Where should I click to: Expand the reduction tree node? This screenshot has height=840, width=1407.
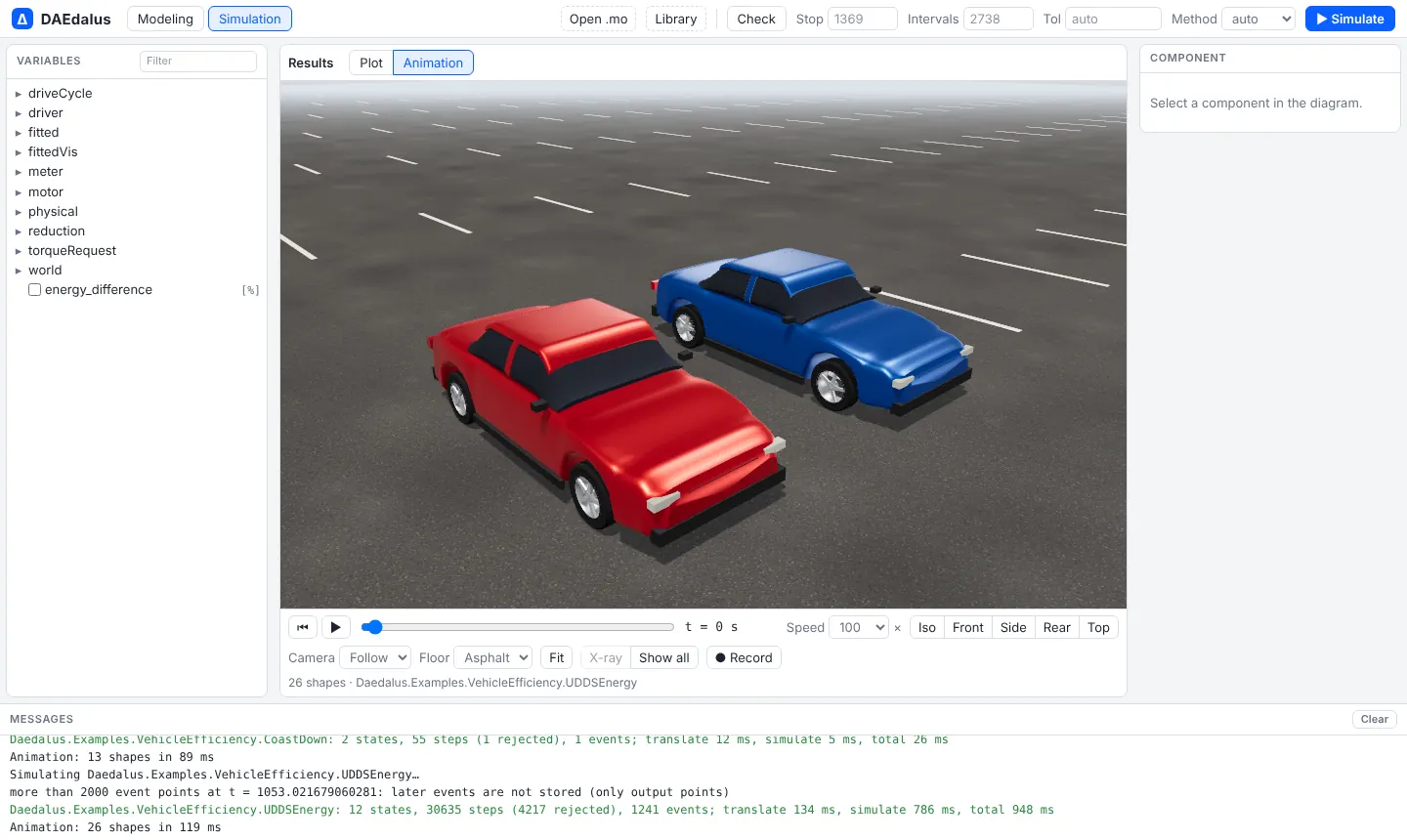(19, 231)
